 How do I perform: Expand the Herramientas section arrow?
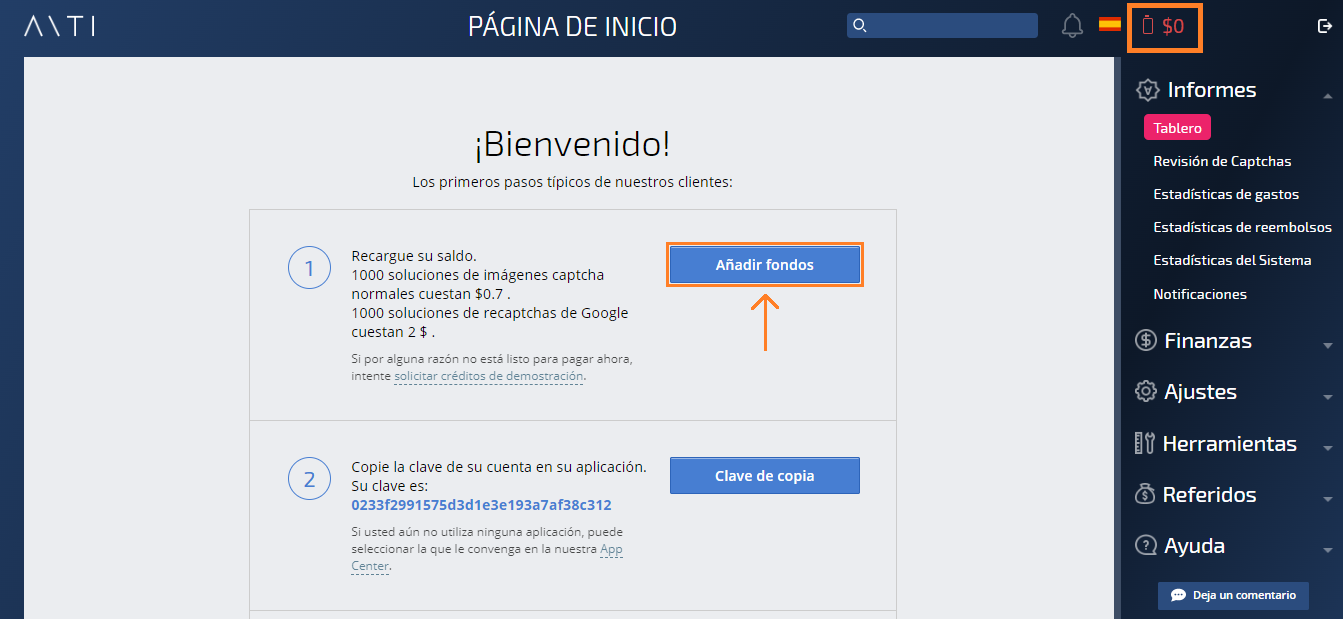1327,448
